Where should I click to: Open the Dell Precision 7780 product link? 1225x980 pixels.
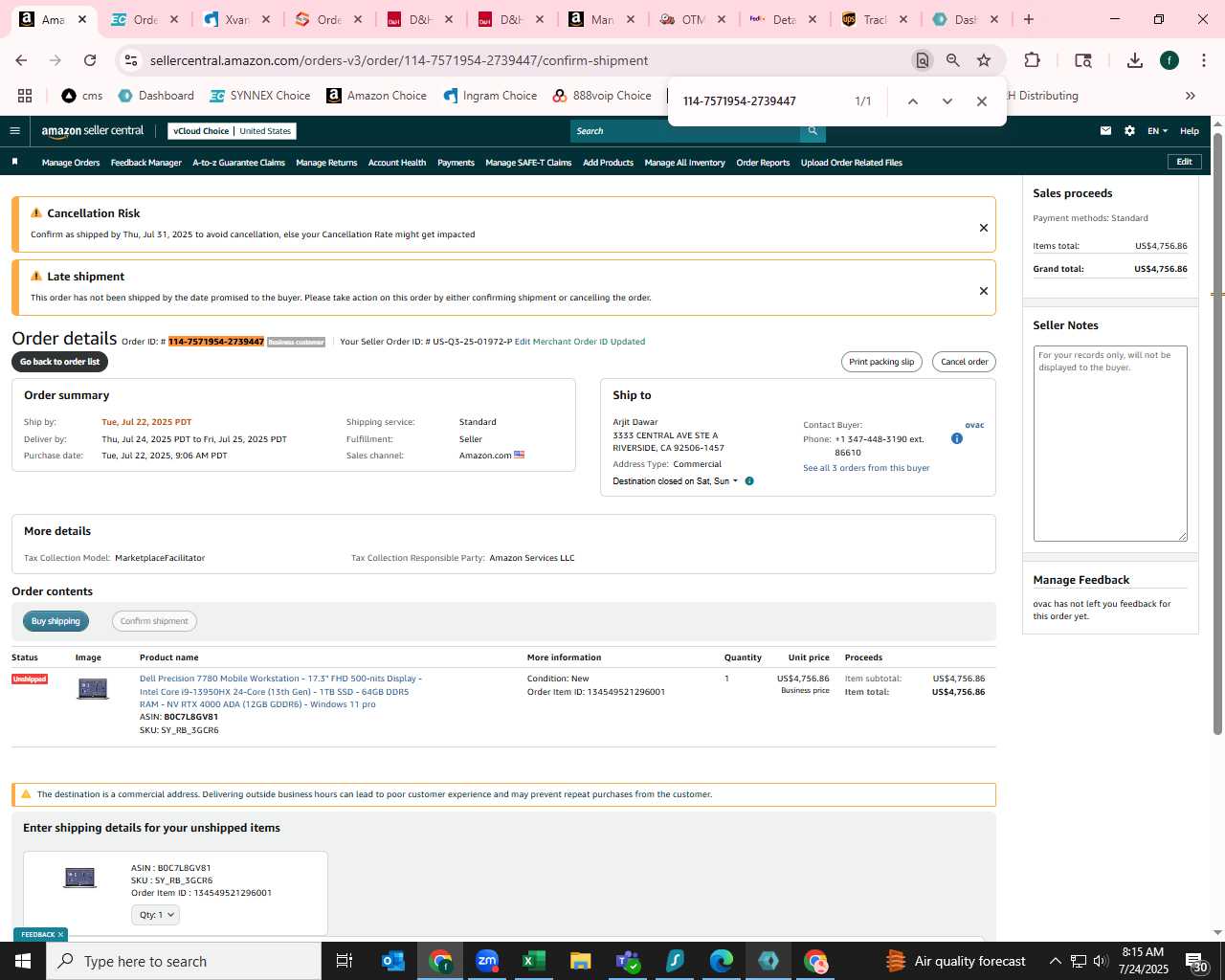pos(280,691)
